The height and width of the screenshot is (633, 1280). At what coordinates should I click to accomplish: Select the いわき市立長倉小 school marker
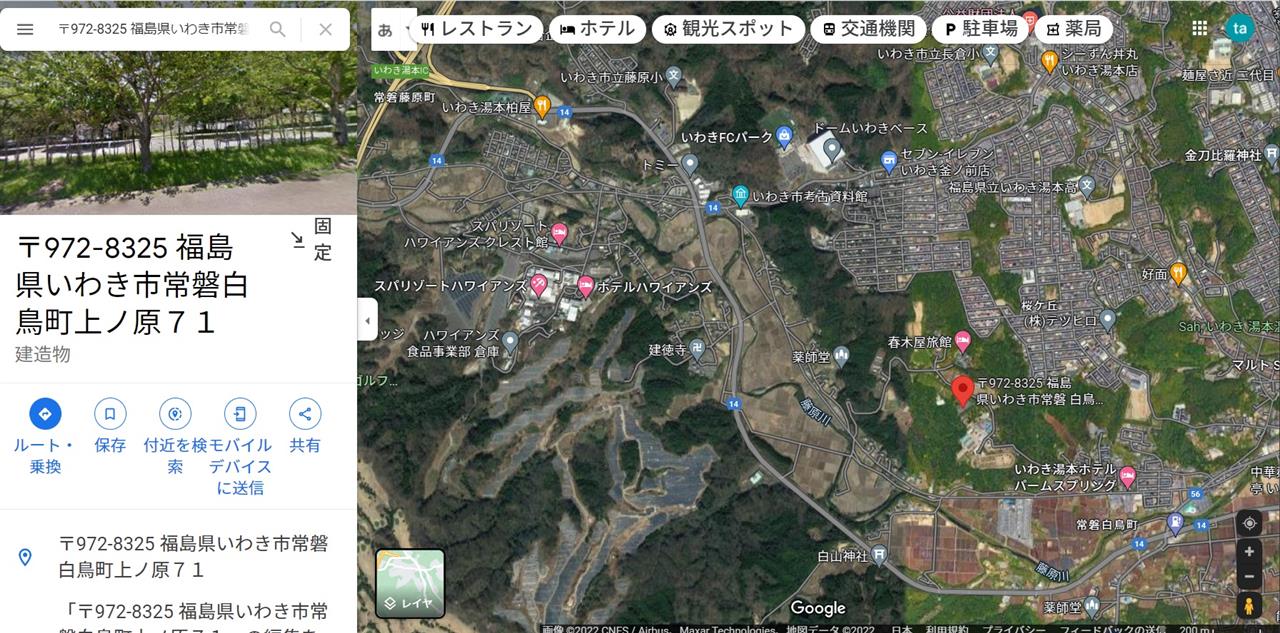pos(989,53)
